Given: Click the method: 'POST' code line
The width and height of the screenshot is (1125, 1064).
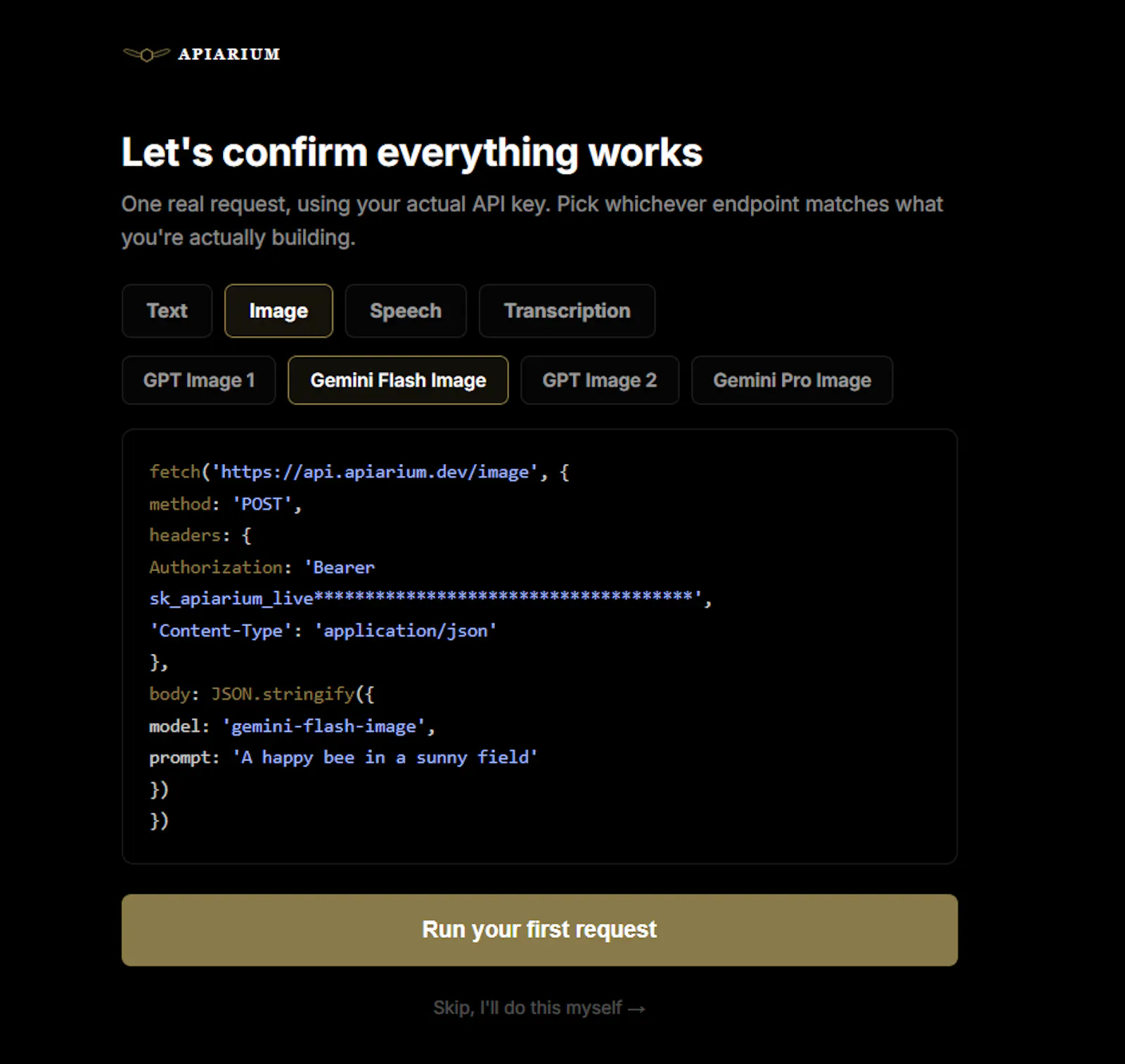Looking at the screenshot, I should click(x=226, y=504).
